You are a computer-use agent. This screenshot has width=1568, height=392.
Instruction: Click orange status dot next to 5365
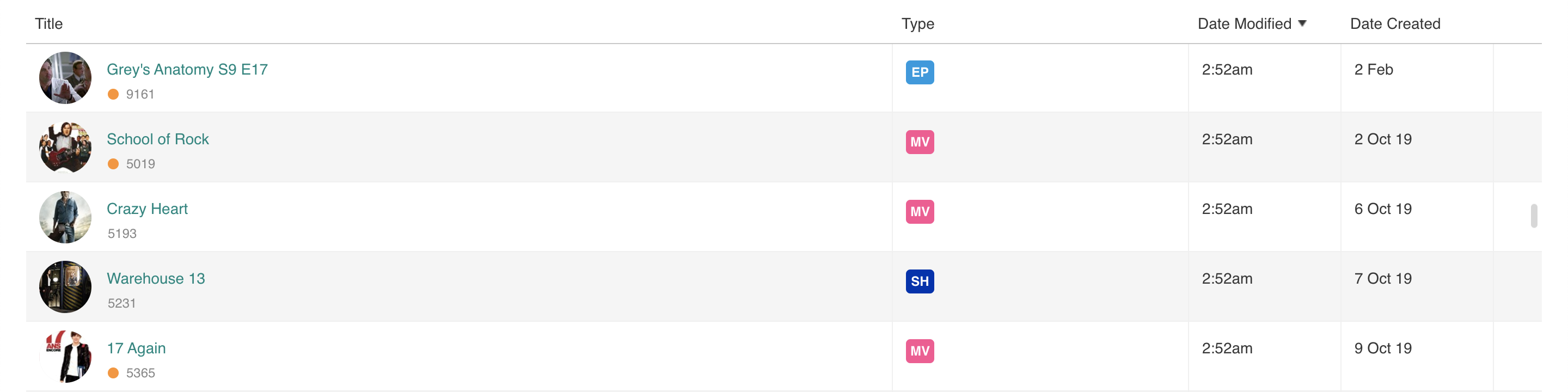pyautogui.click(x=113, y=373)
